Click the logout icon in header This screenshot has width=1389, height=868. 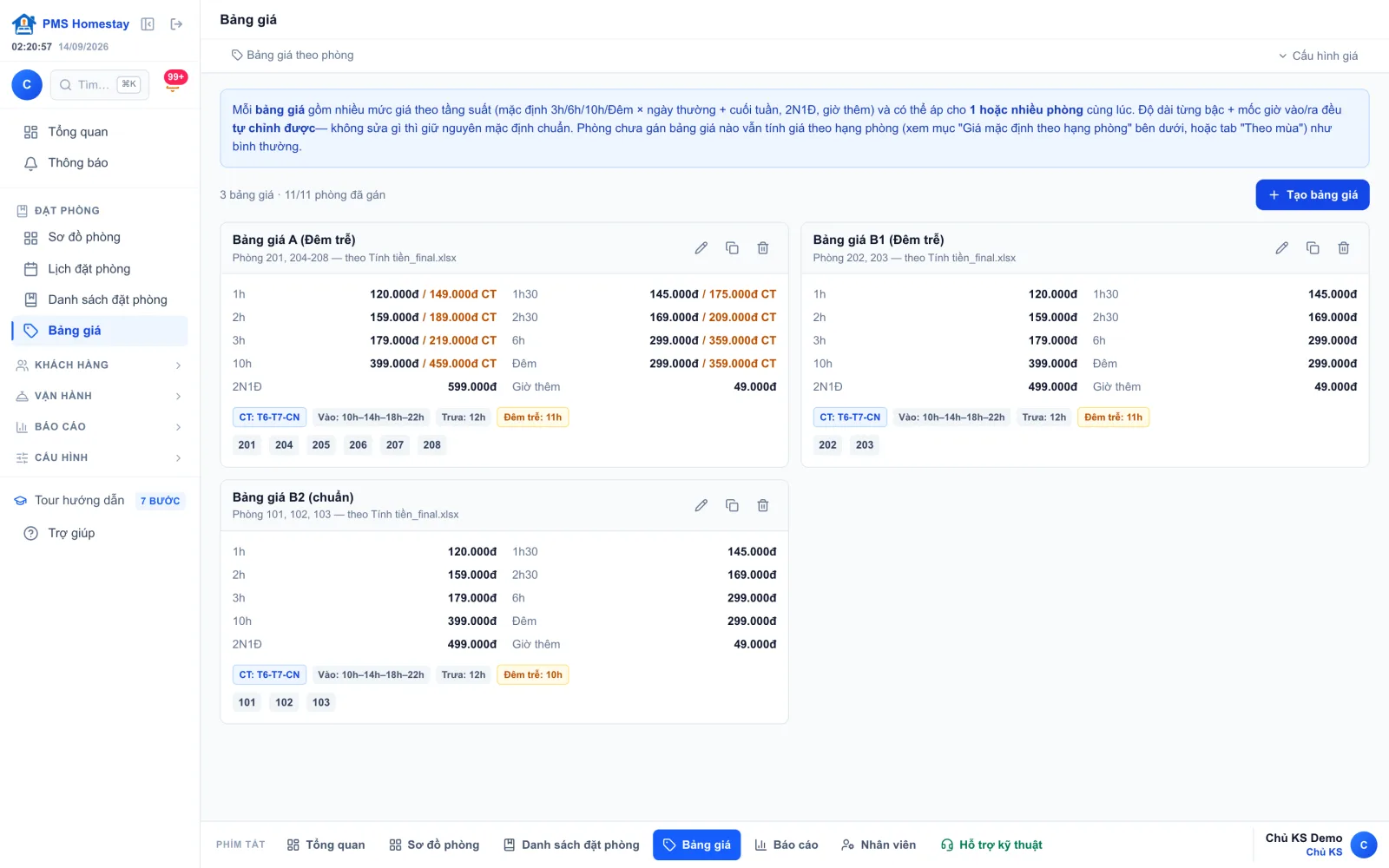coord(176,24)
